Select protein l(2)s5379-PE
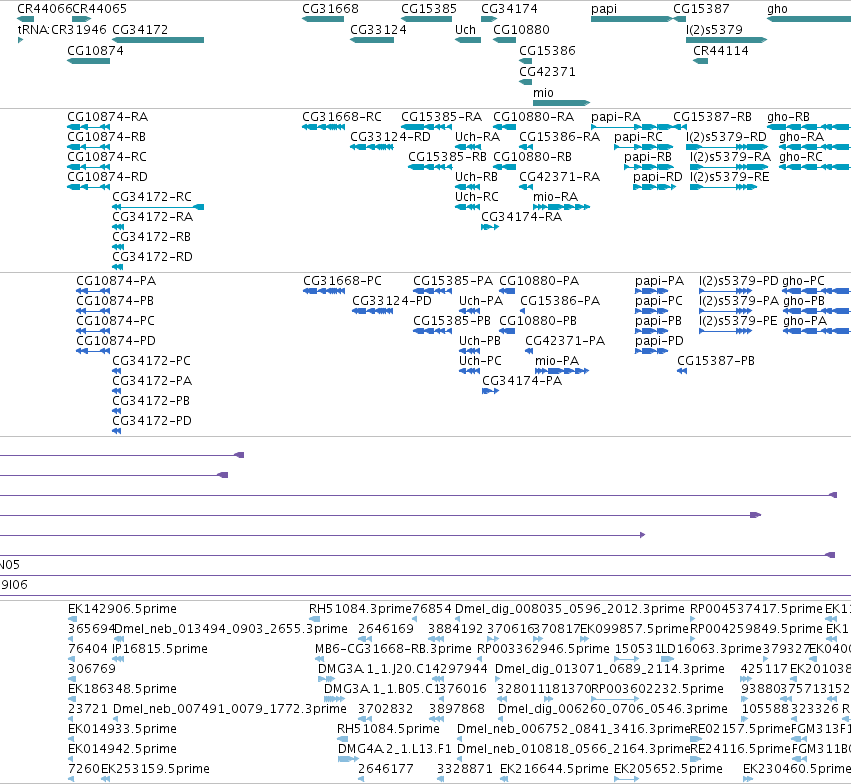This screenshot has width=851, height=784. [x=738, y=321]
